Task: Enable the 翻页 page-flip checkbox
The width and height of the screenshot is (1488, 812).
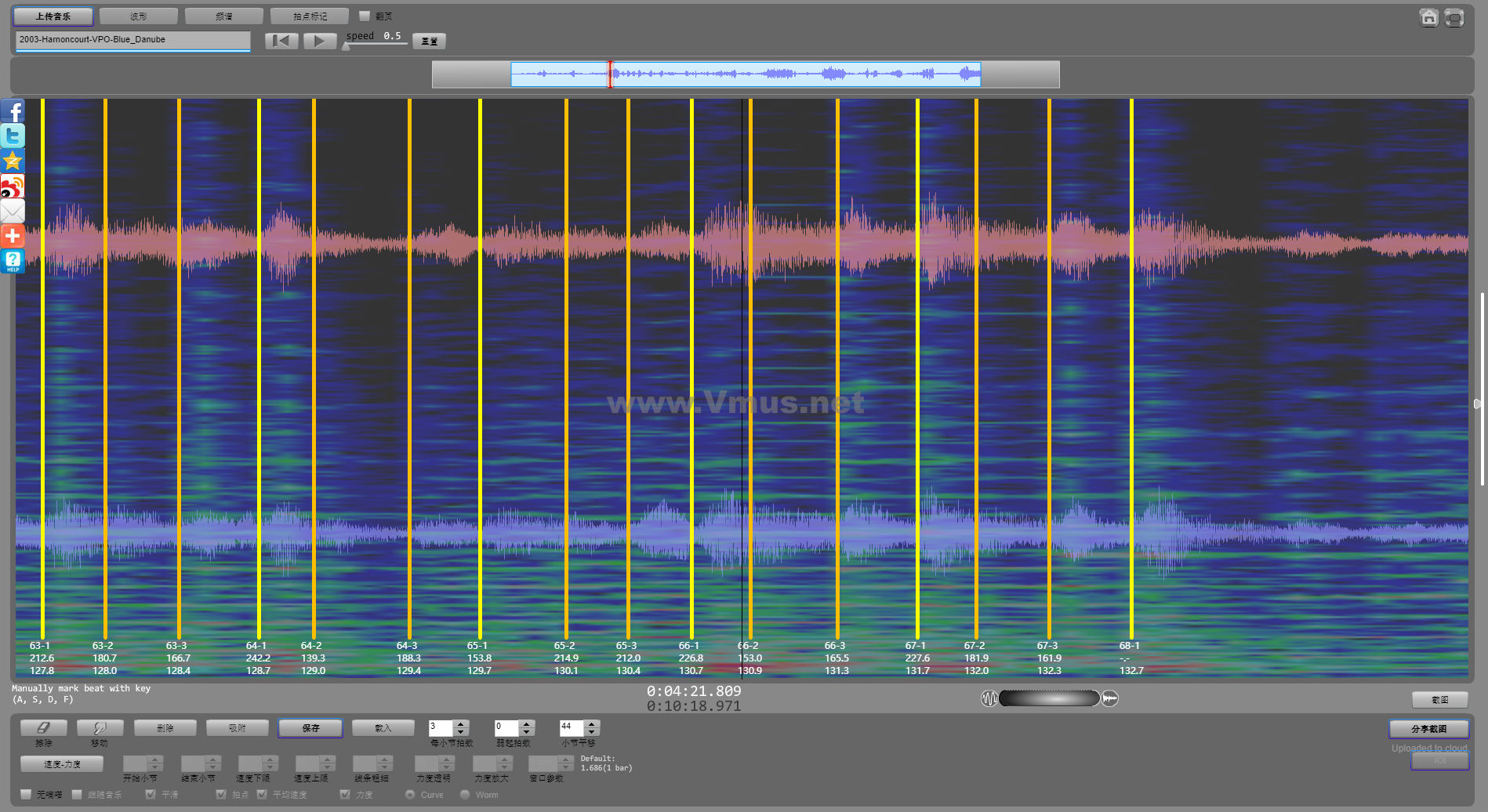Action: [x=365, y=16]
